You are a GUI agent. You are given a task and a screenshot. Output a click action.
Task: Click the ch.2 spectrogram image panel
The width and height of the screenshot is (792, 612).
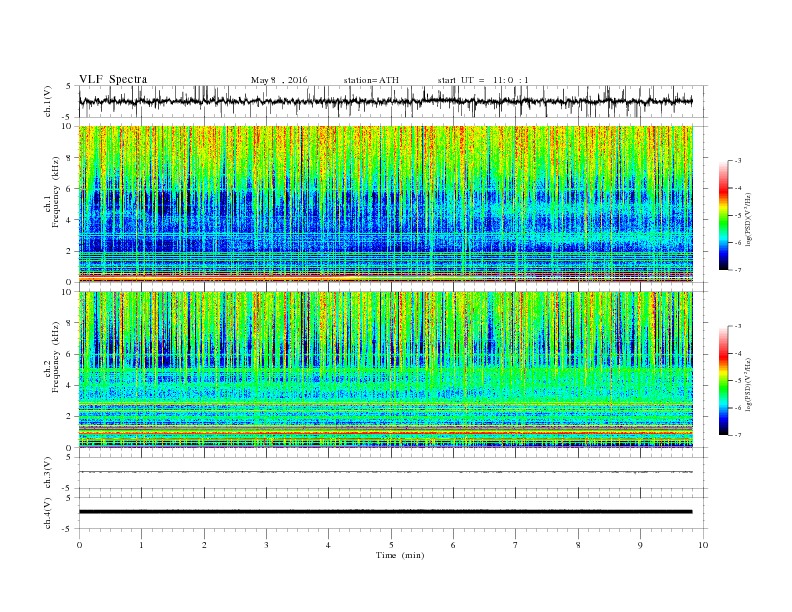click(x=385, y=369)
